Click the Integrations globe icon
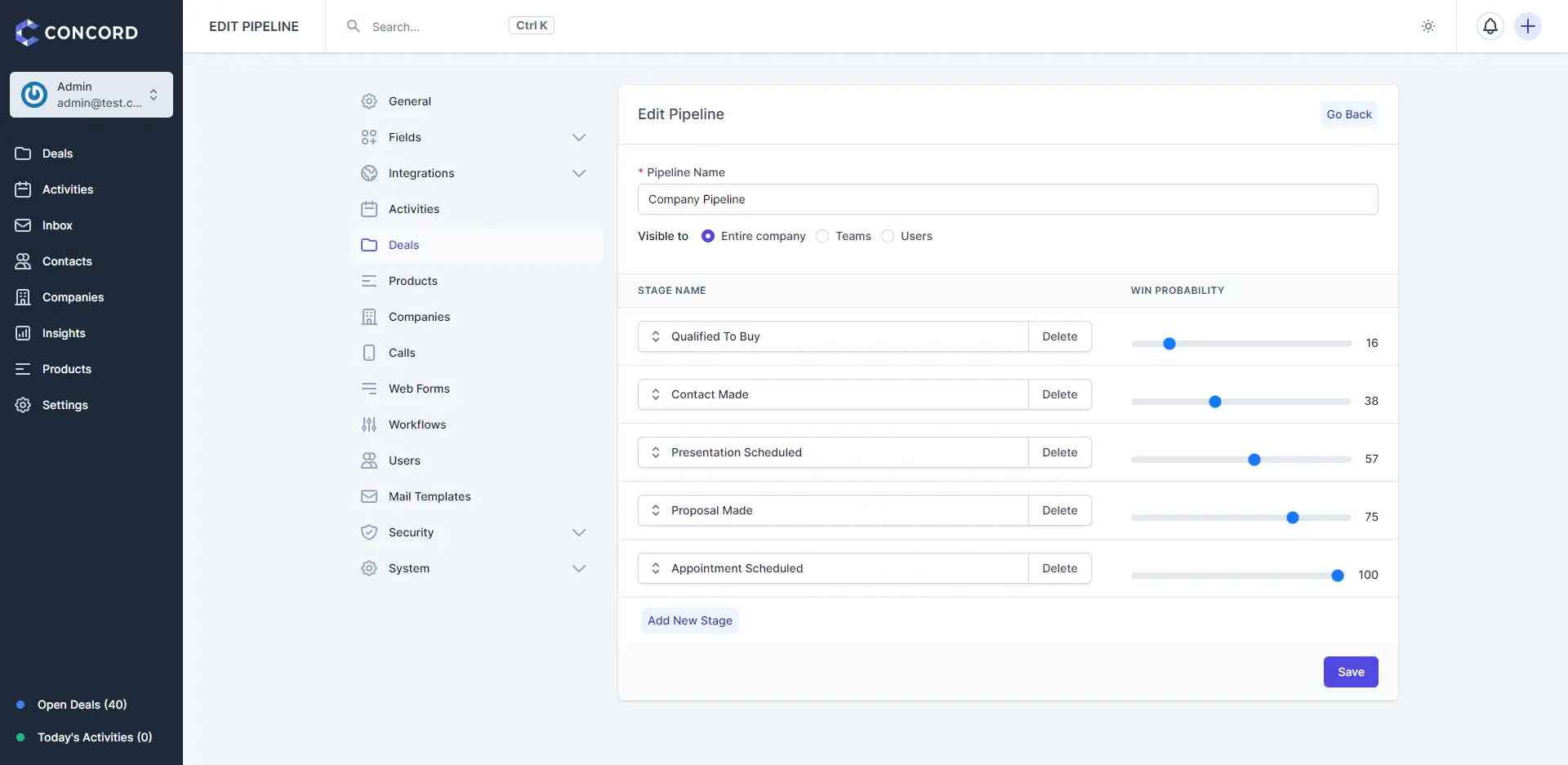This screenshot has height=765, width=1568. pos(369,173)
